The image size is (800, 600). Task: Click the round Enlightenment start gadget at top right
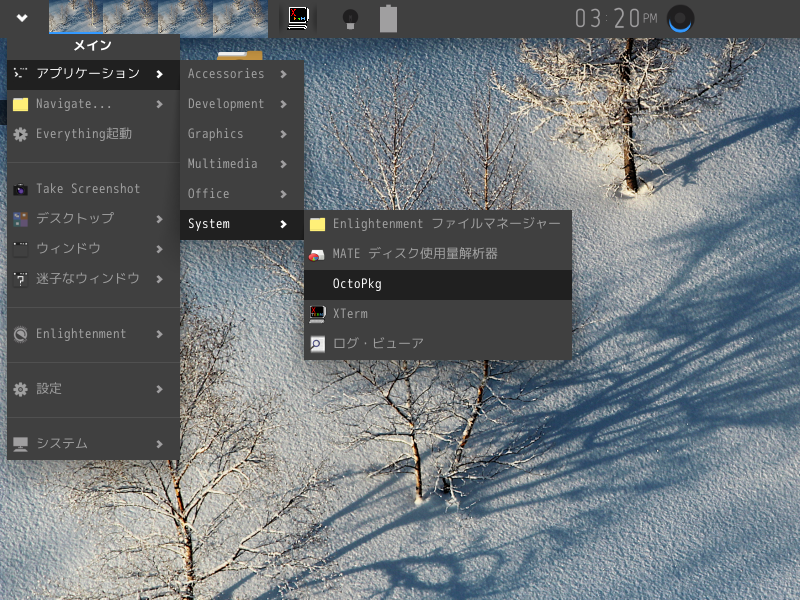pos(680,19)
